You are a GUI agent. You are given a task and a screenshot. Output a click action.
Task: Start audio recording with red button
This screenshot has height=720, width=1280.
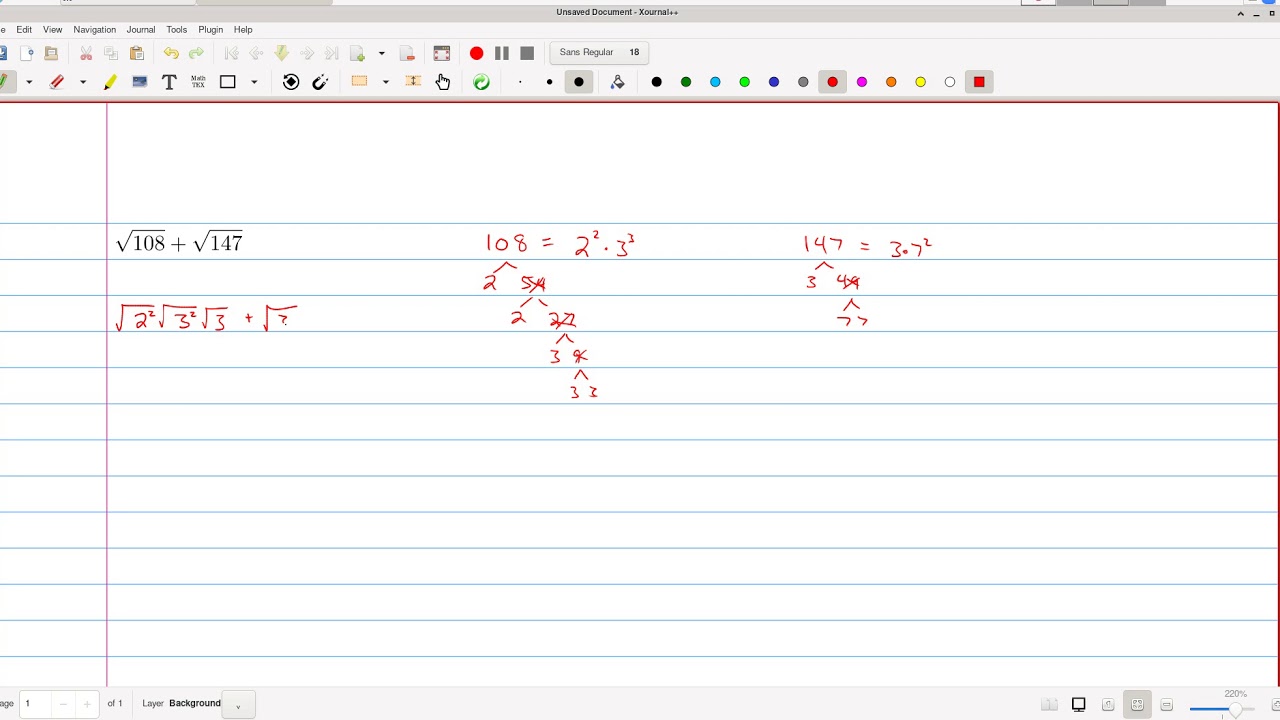click(476, 53)
